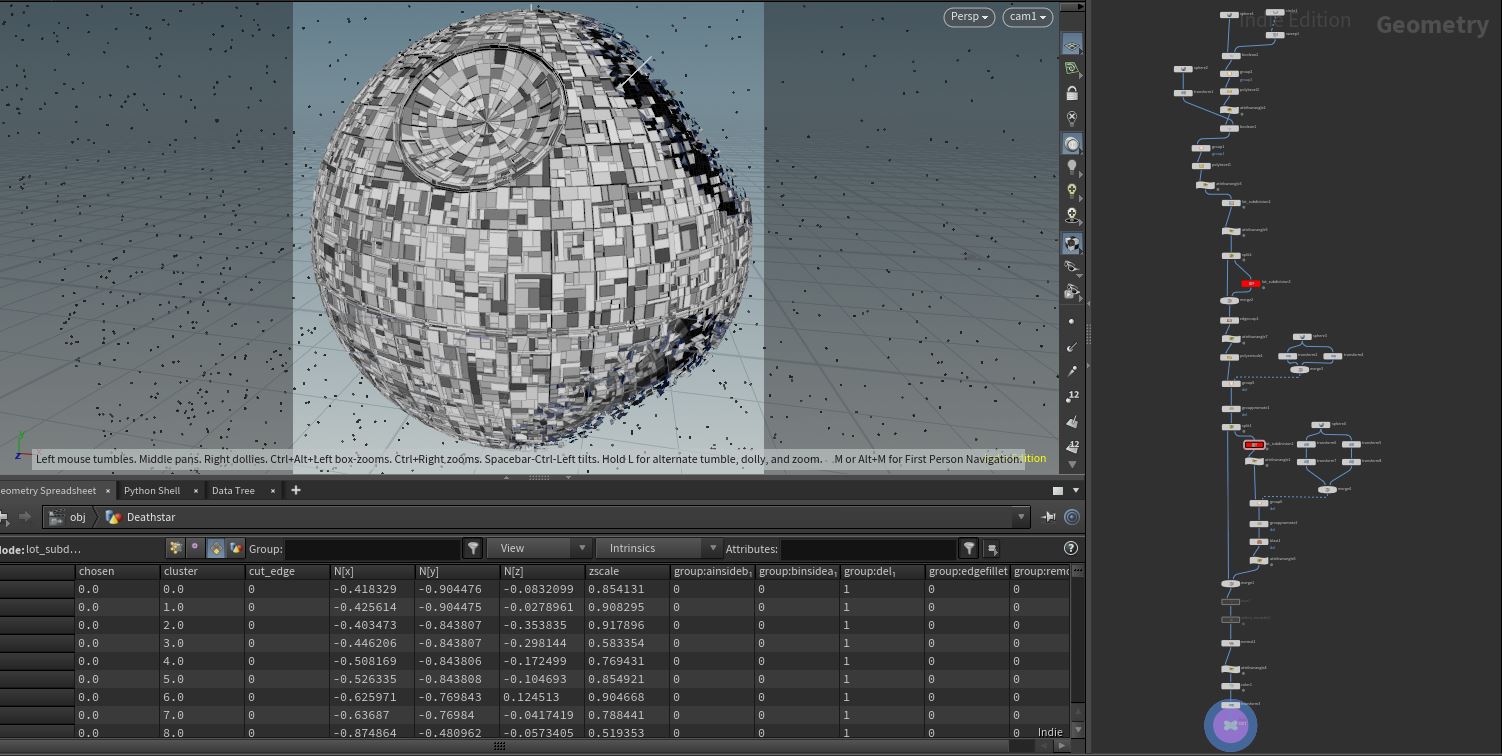Select the red lot_subdivision node above merge2
The image size is (1502, 756).
[1251, 283]
